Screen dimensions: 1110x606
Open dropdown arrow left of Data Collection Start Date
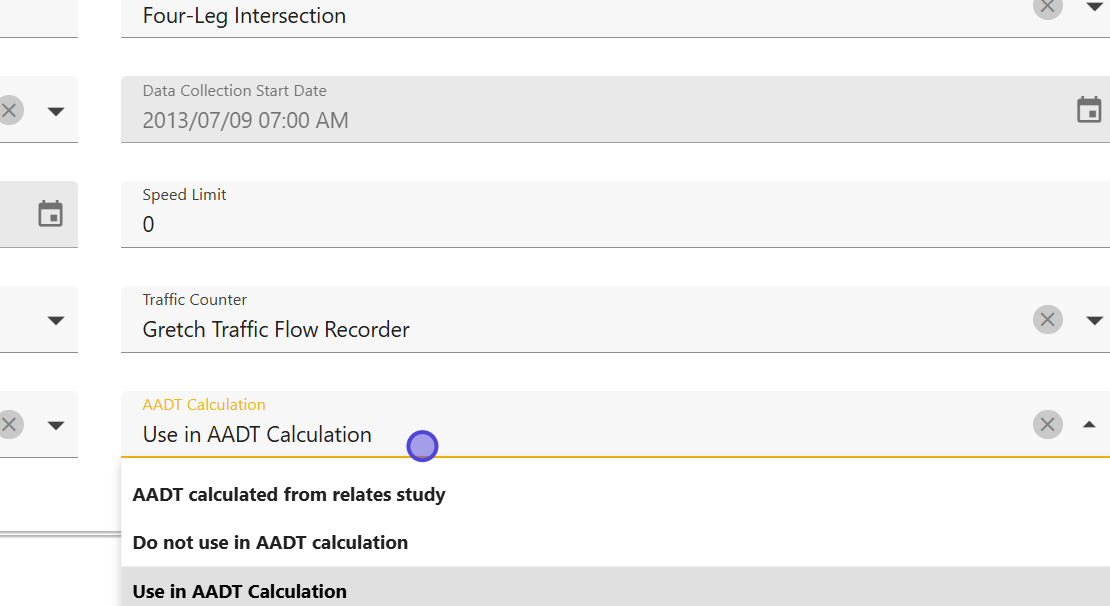coord(56,110)
